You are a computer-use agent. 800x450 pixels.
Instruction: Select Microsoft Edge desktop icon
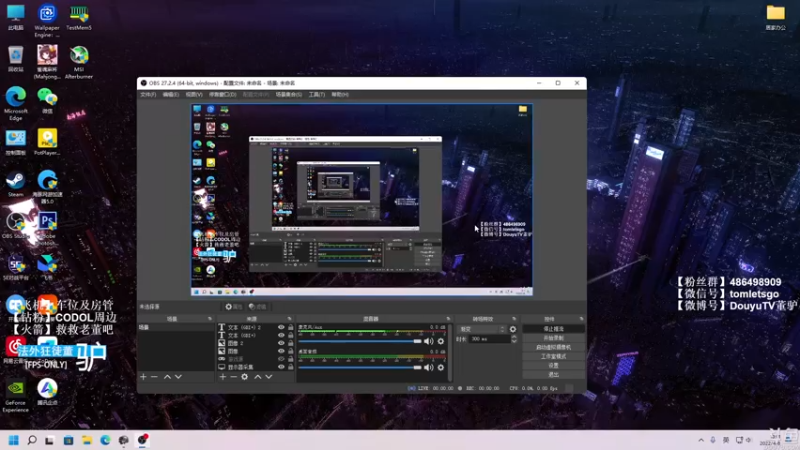16,104
